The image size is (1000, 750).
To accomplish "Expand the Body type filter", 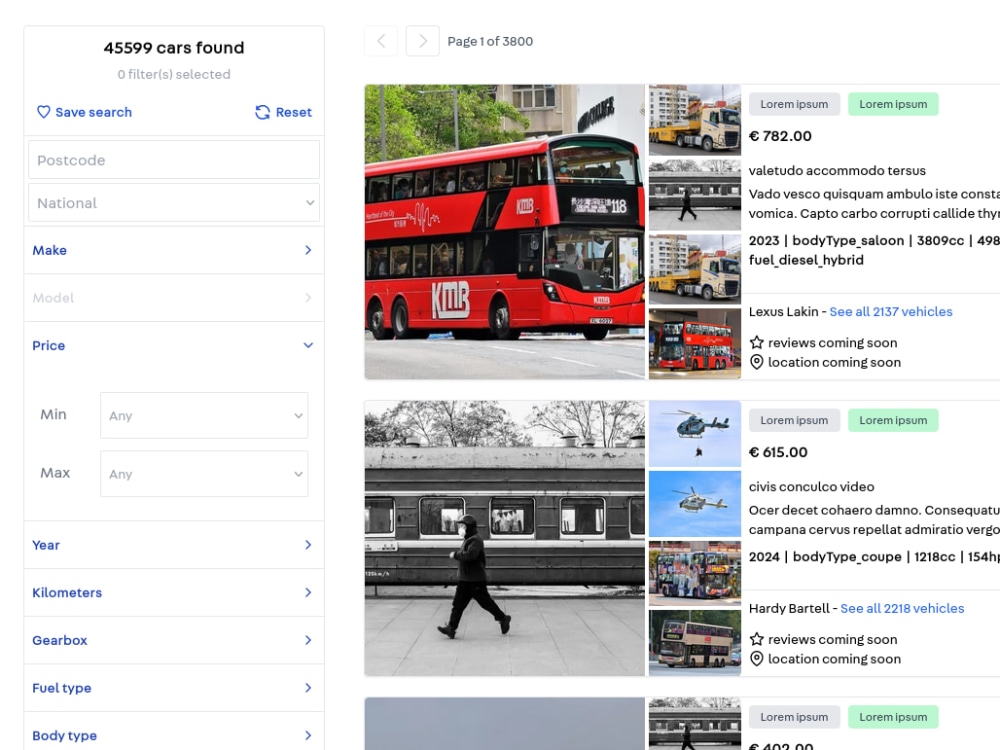I will click(x=173, y=735).
